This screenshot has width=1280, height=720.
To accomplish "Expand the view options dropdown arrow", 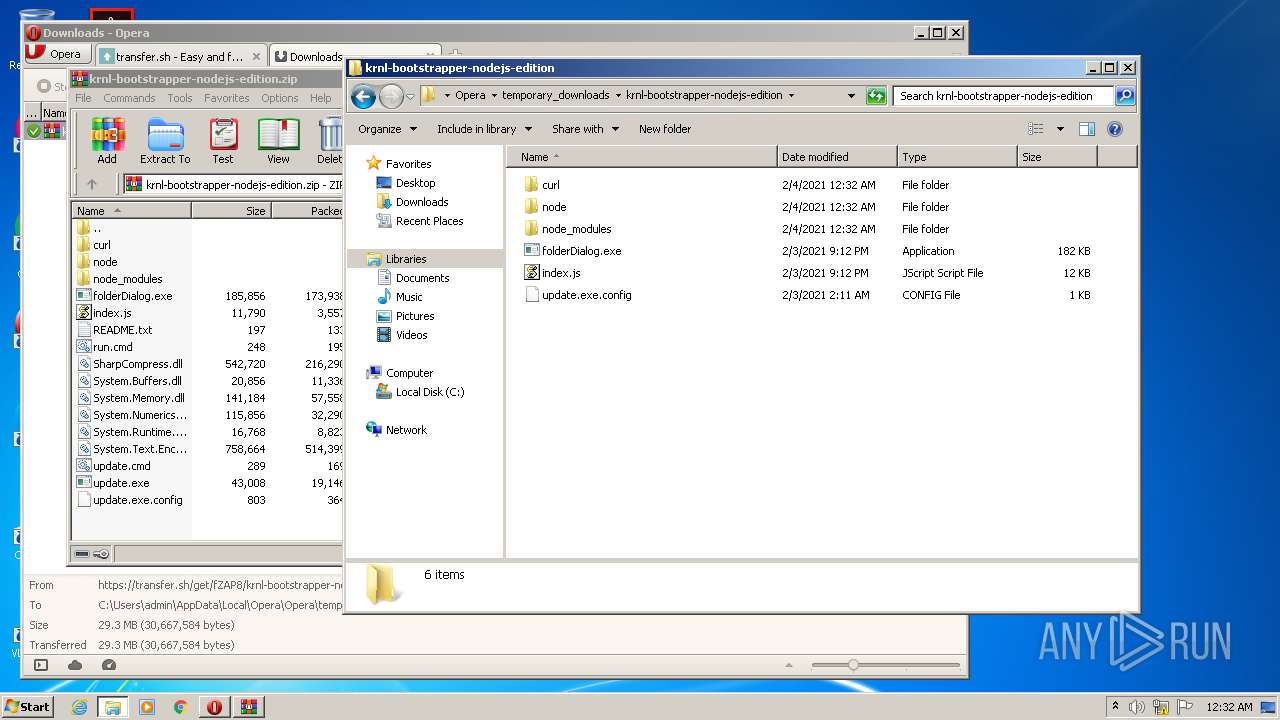I will tap(1060, 129).
